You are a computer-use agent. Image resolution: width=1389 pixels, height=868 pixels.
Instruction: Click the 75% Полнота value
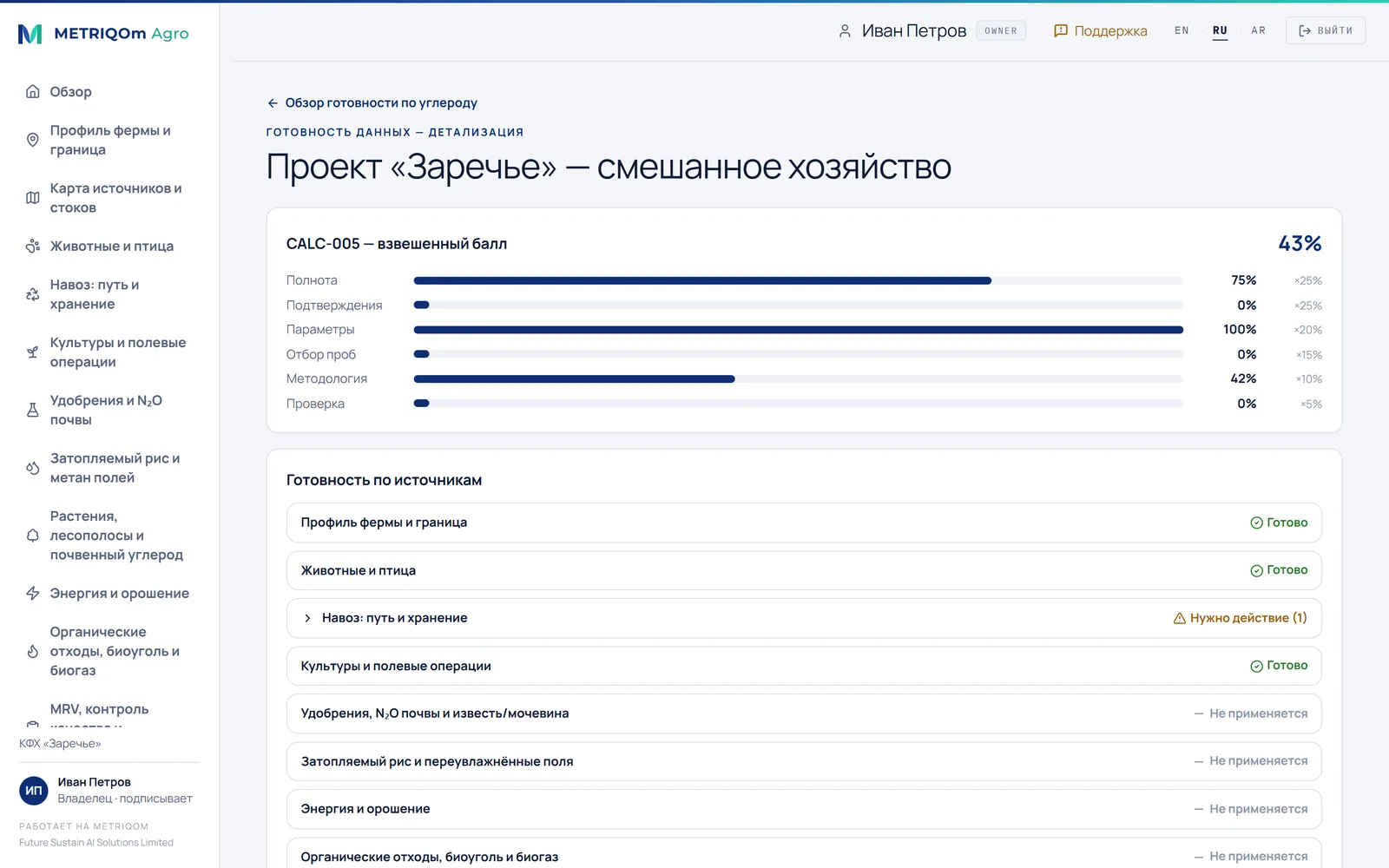click(1243, 280)
